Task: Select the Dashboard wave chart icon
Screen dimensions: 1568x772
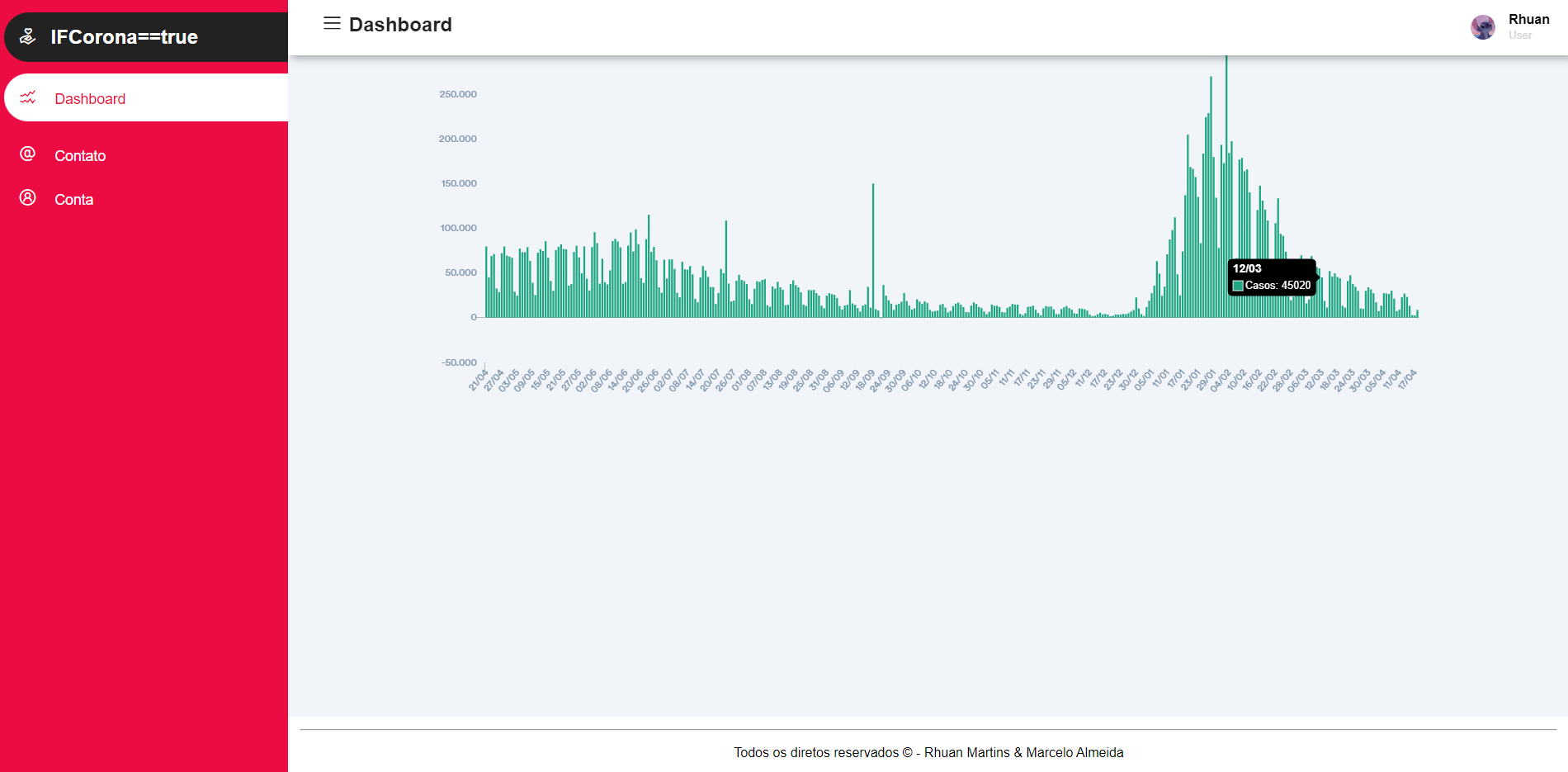Action: pyautogui.click(x=28, y=97)
